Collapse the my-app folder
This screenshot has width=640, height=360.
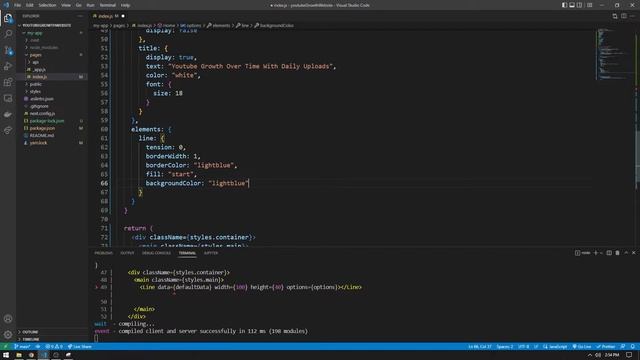(x=34, y=33)
